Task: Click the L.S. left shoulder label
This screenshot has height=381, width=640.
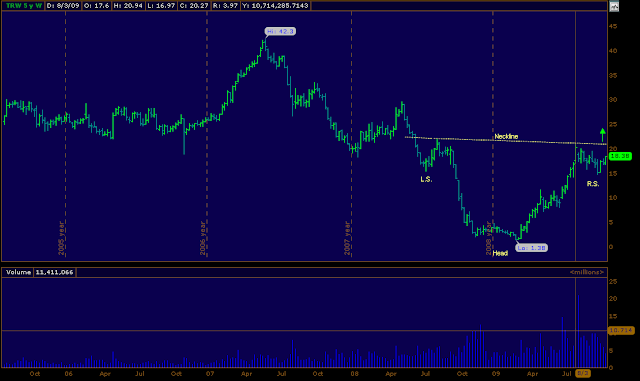Action: click(x=426, y=179)
